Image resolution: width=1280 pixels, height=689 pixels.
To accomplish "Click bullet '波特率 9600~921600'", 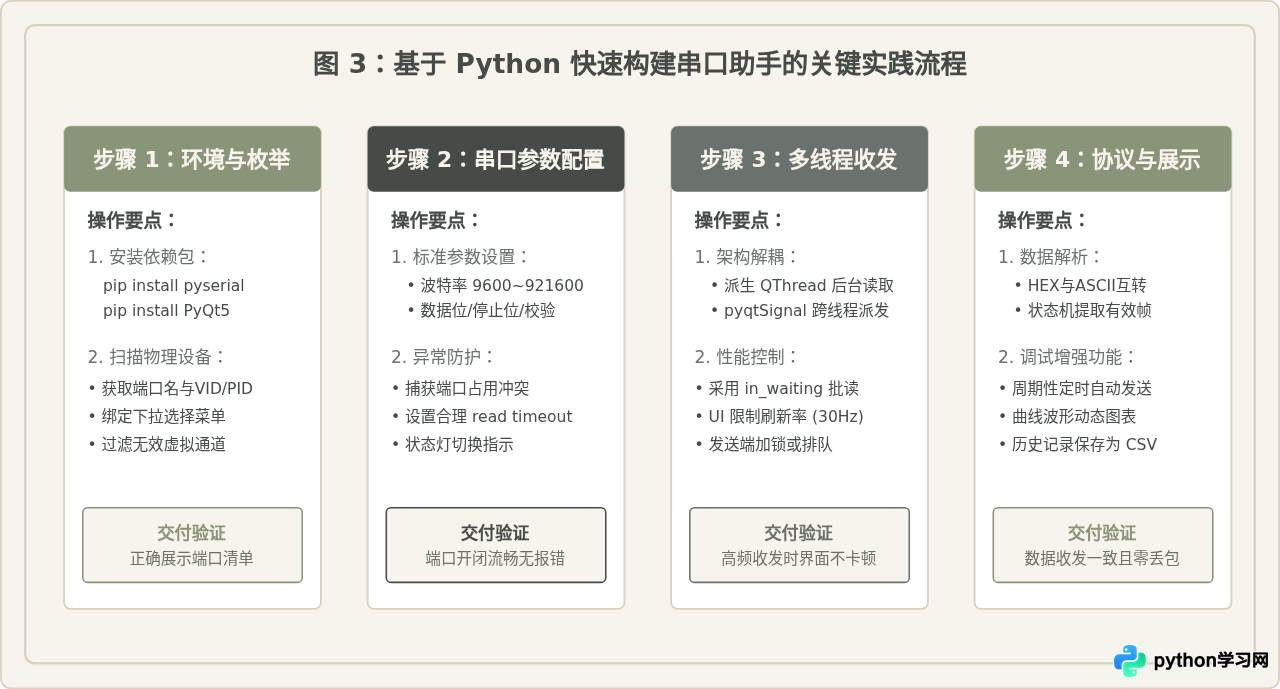I will click(x=495, y=285).
